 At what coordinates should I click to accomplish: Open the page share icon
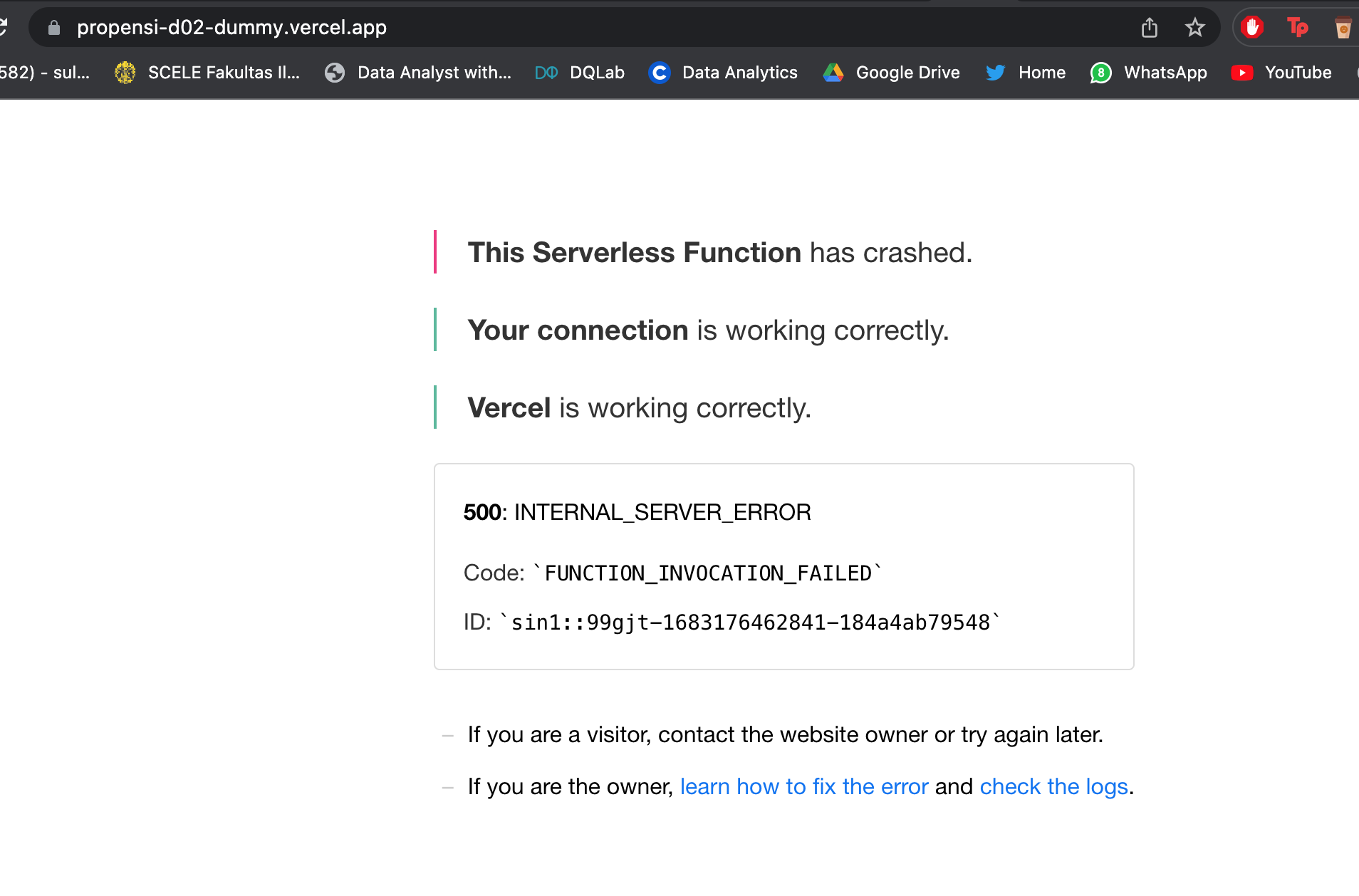click(1149, 27)
